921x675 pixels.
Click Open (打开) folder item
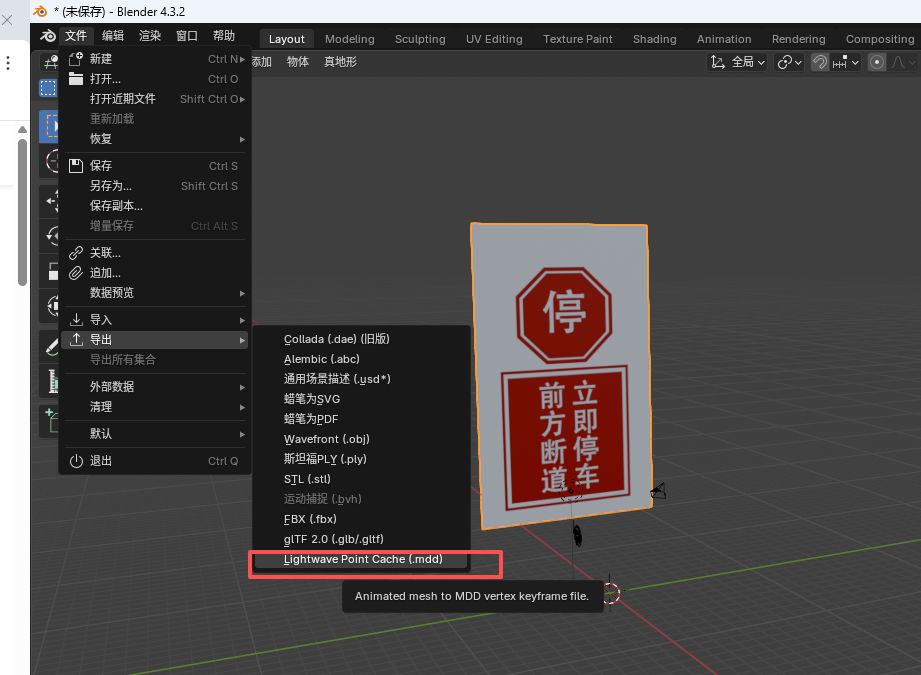coord(105,79)
